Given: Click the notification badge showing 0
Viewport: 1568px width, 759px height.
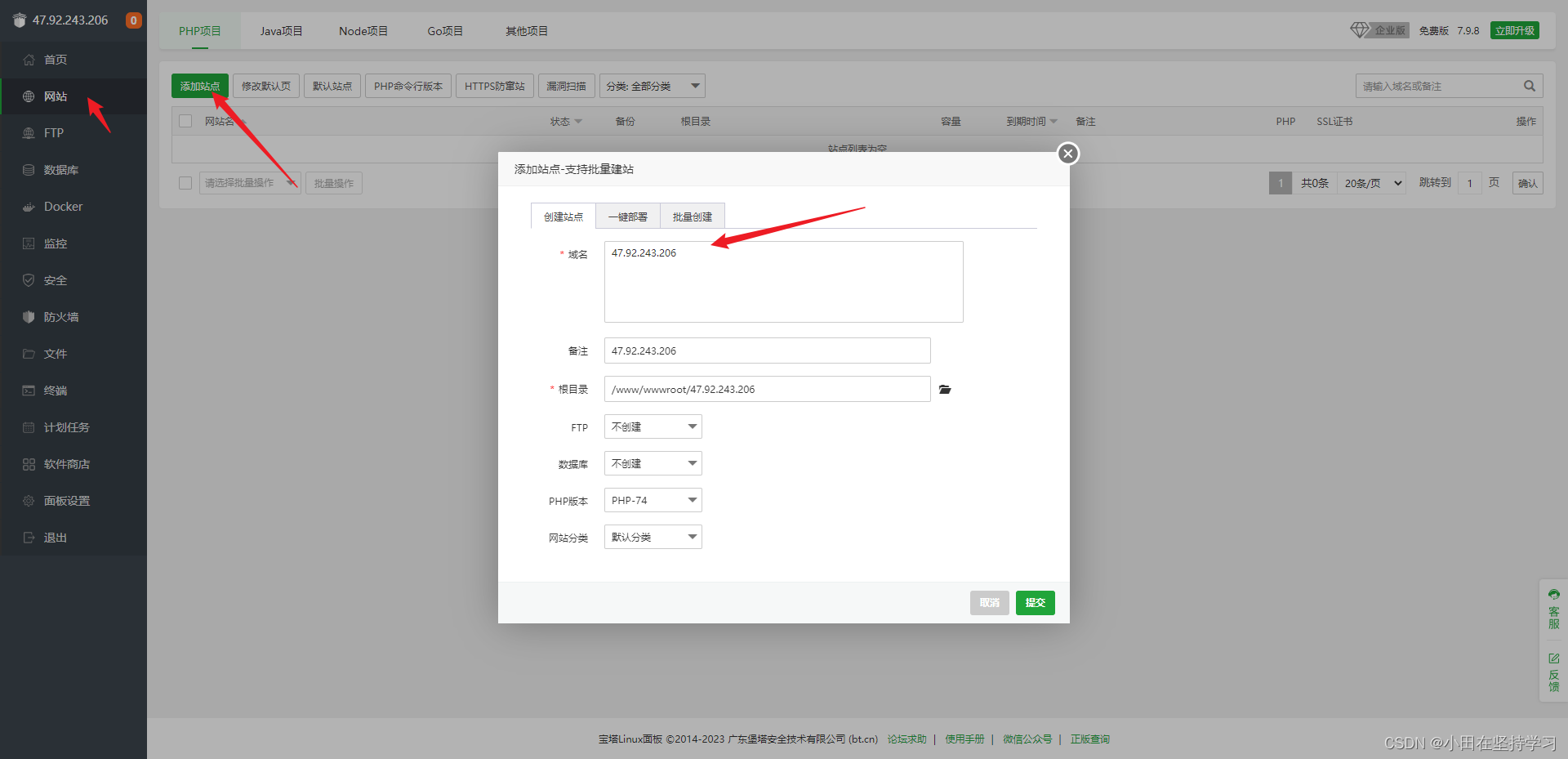Looking at the screenshot, I should click(x=134, y=20).
